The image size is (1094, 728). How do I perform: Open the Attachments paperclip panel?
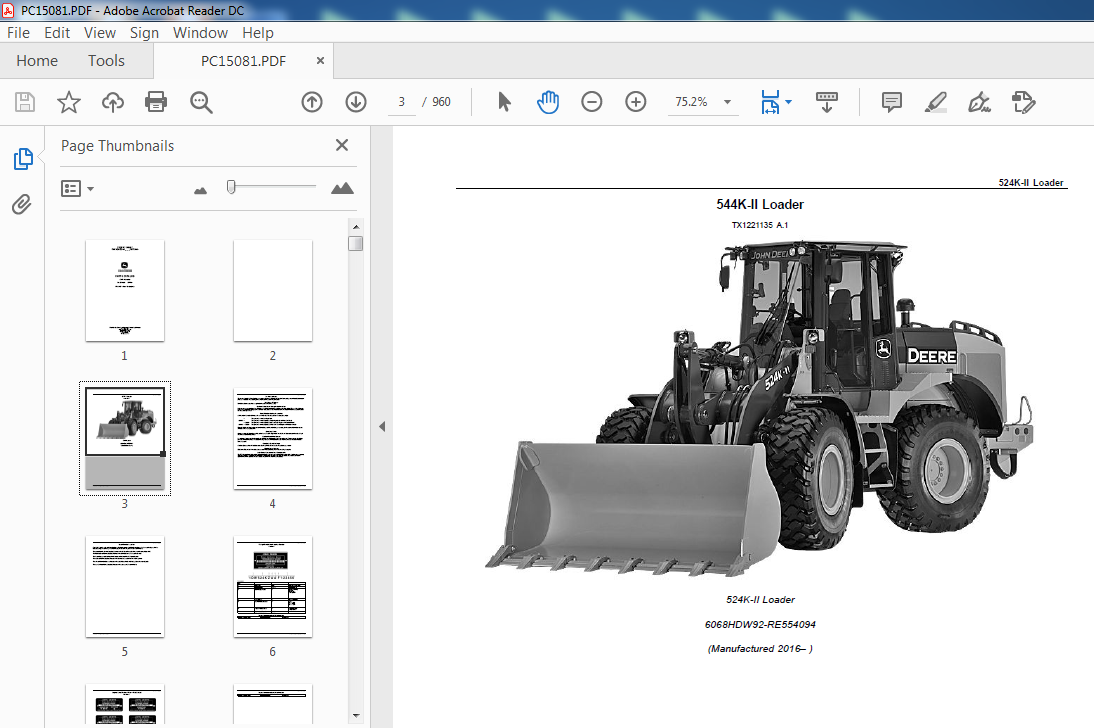(x=22, y=205)
